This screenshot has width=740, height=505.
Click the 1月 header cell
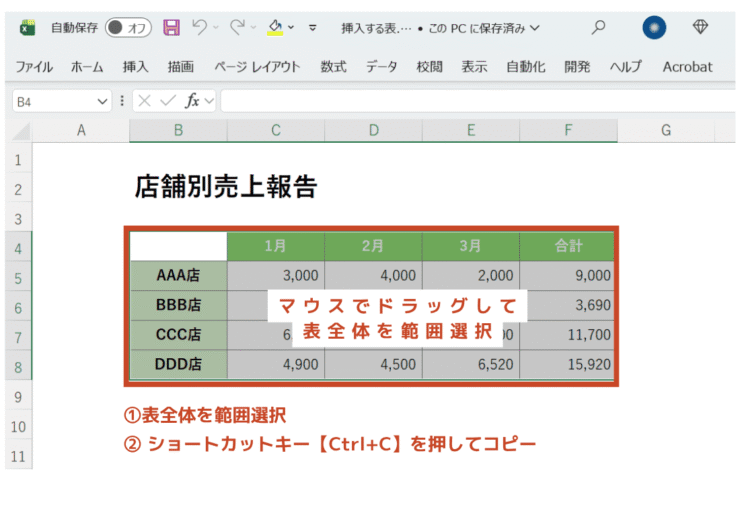coord(276,246)
